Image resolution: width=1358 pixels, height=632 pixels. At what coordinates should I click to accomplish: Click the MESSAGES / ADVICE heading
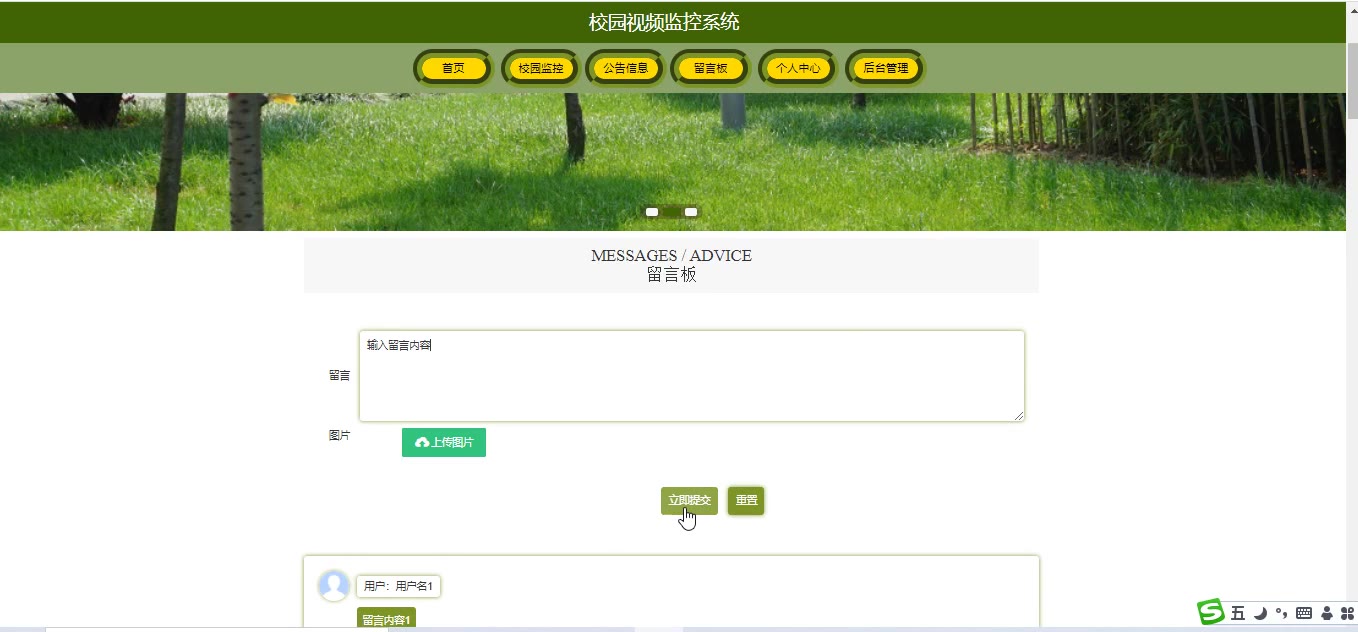pos(671,255)
